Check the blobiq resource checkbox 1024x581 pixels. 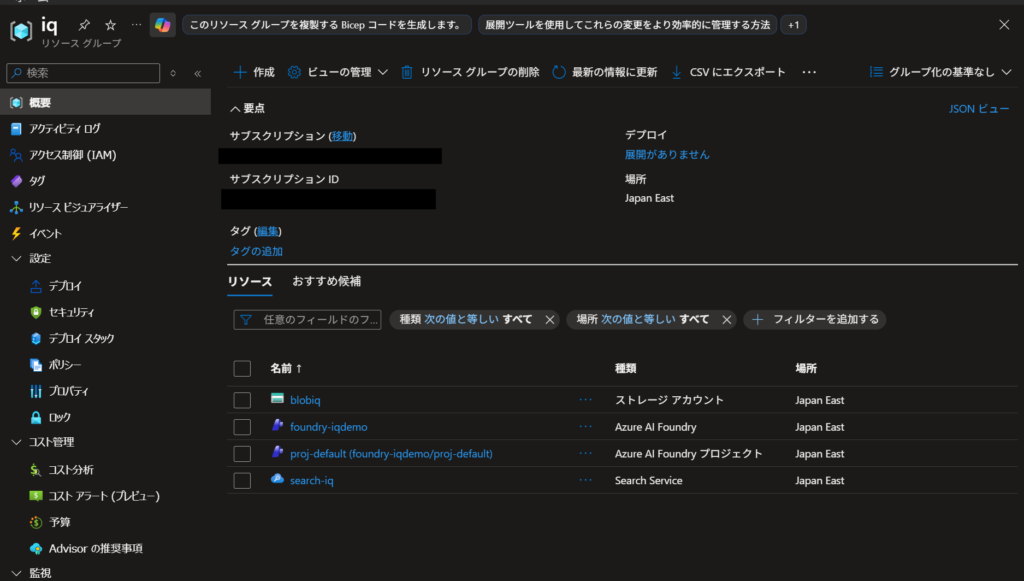click(242, 400)
